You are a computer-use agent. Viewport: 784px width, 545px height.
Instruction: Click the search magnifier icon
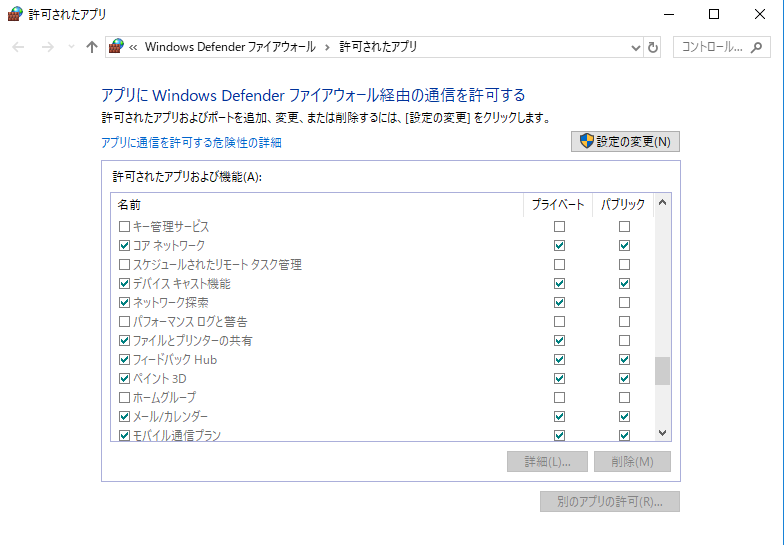point(756,47)
